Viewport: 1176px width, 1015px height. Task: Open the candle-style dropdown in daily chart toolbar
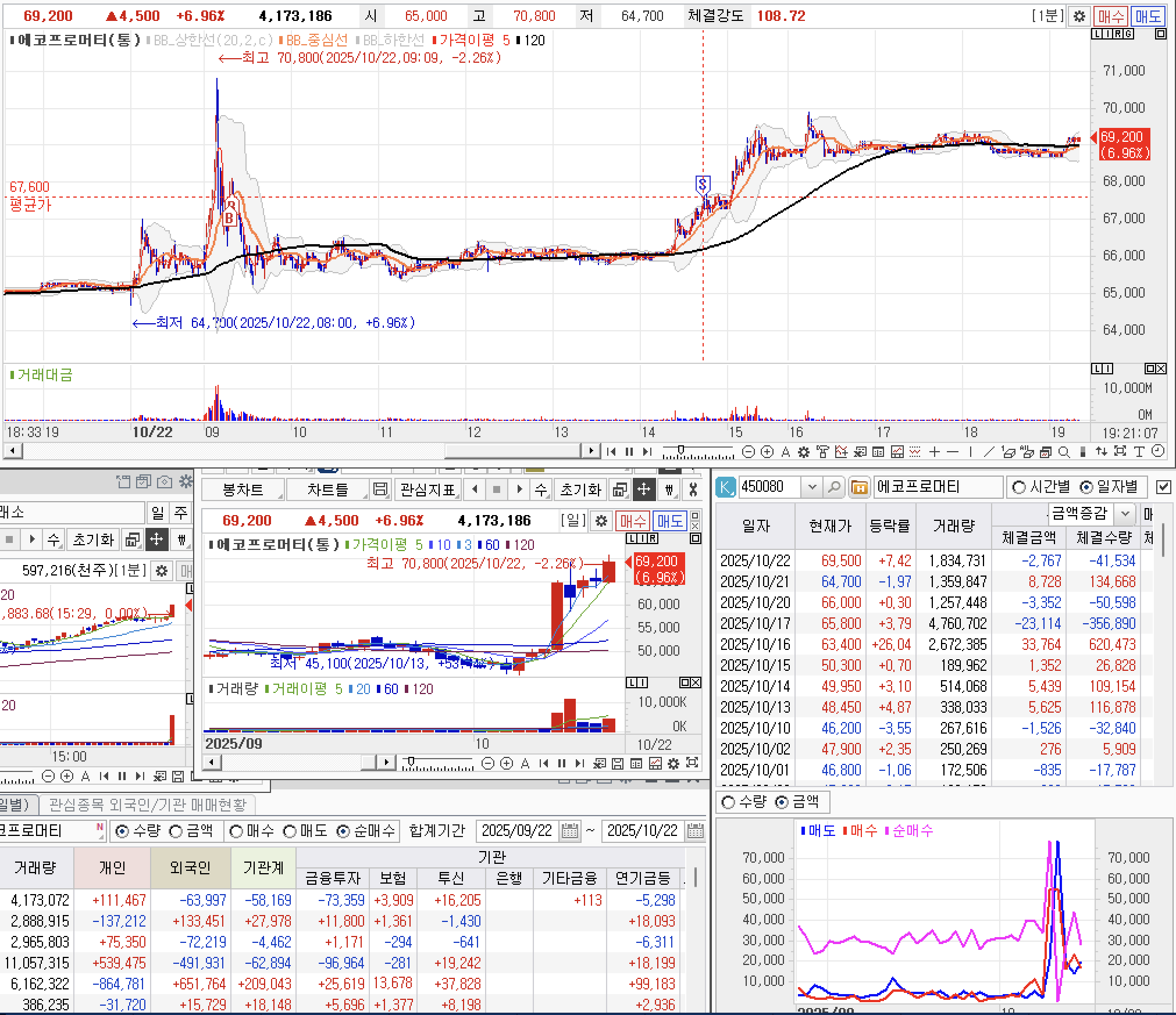tap(669, 489)
